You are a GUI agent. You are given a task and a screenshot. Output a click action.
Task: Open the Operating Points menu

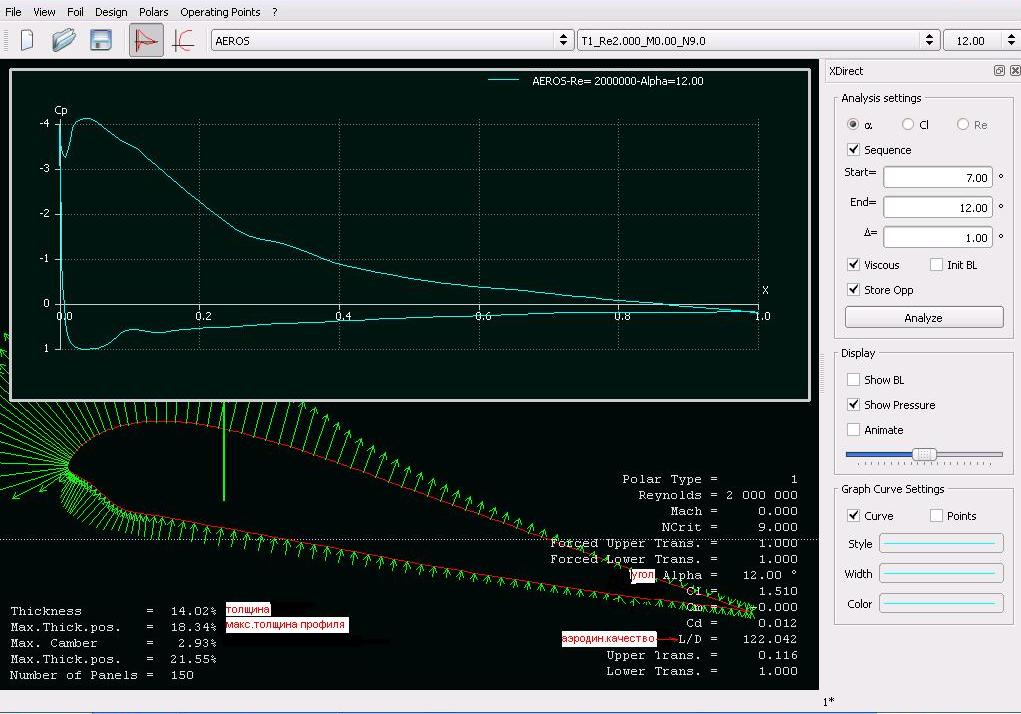tap(220, 12)
